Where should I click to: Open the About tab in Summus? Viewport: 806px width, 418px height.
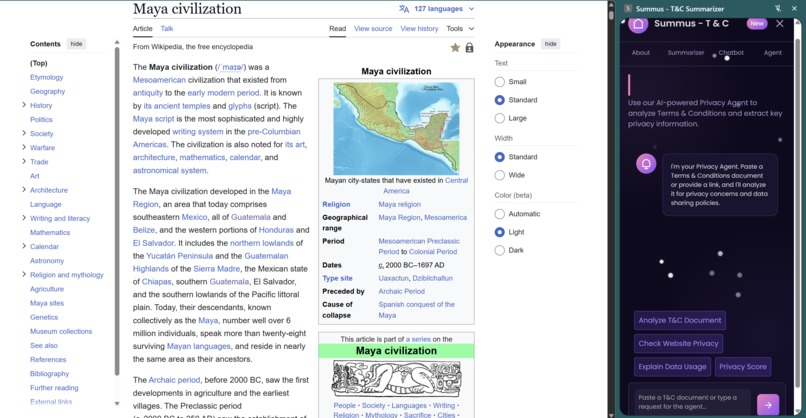pos(640,52)
